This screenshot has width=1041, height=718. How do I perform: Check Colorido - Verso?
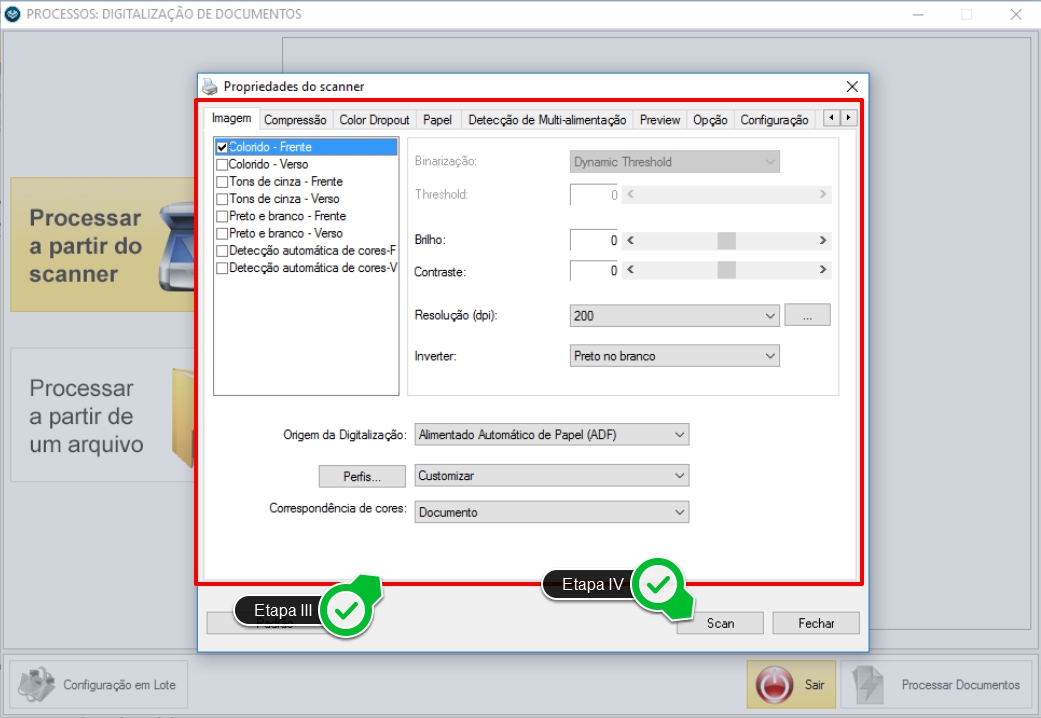click(x=222, y=165)
